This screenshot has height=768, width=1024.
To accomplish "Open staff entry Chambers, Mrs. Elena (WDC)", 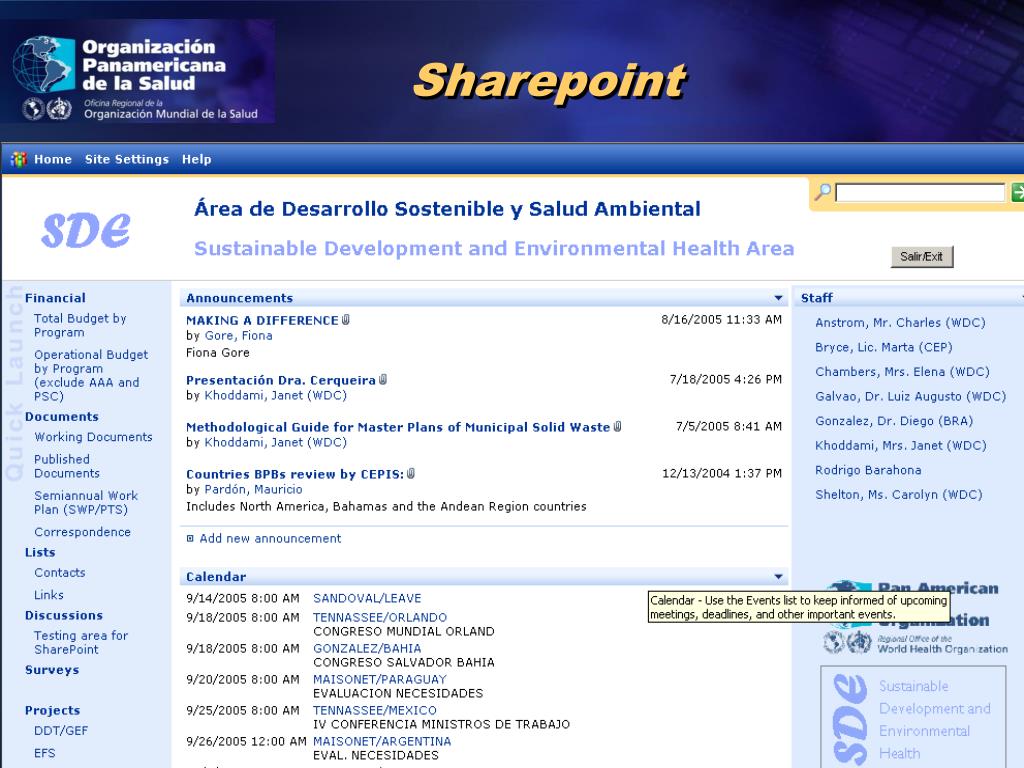I will pyautogui.click(x=902, y=372).
